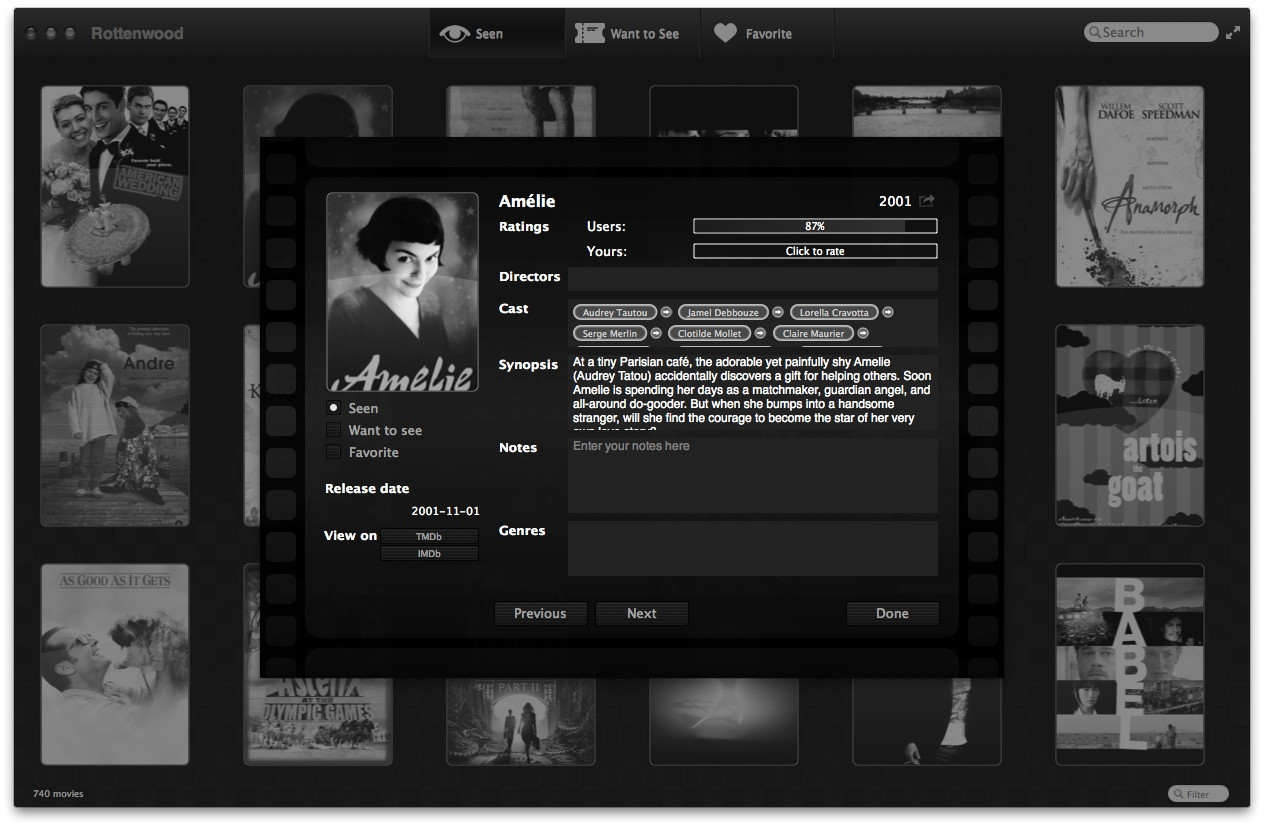Select the Clotilde Mollet cast tag
The height and width of the screenshot is (827, 1264).
coord(709,334)
